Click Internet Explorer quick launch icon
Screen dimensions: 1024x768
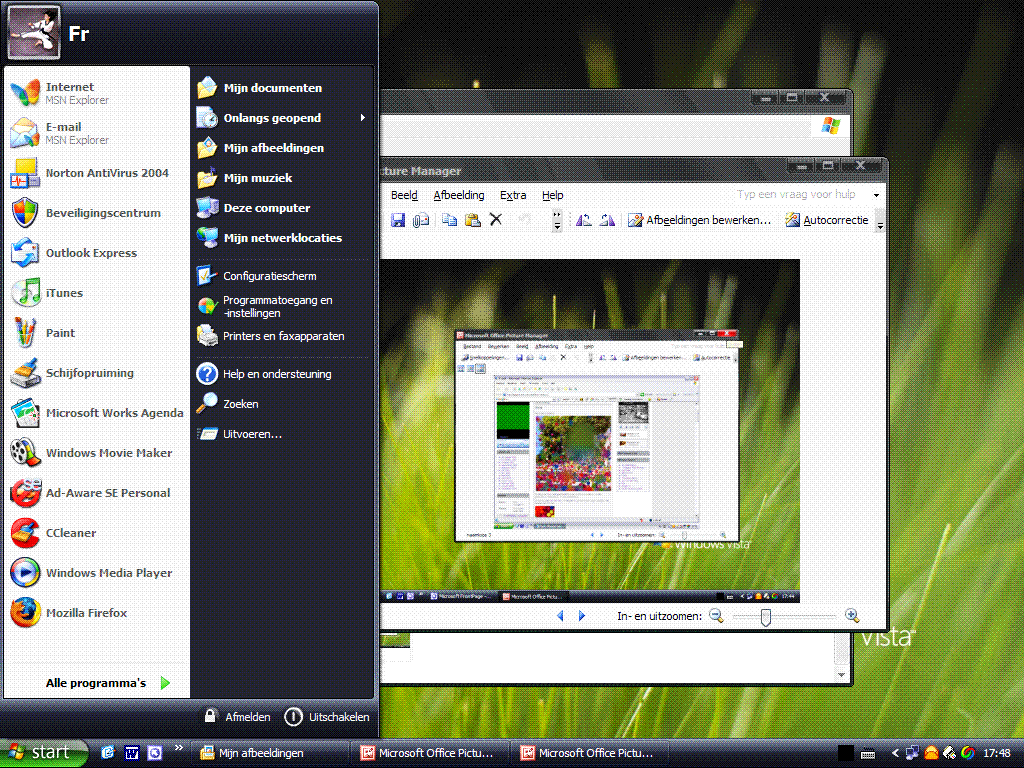click(x=108, y=753)
